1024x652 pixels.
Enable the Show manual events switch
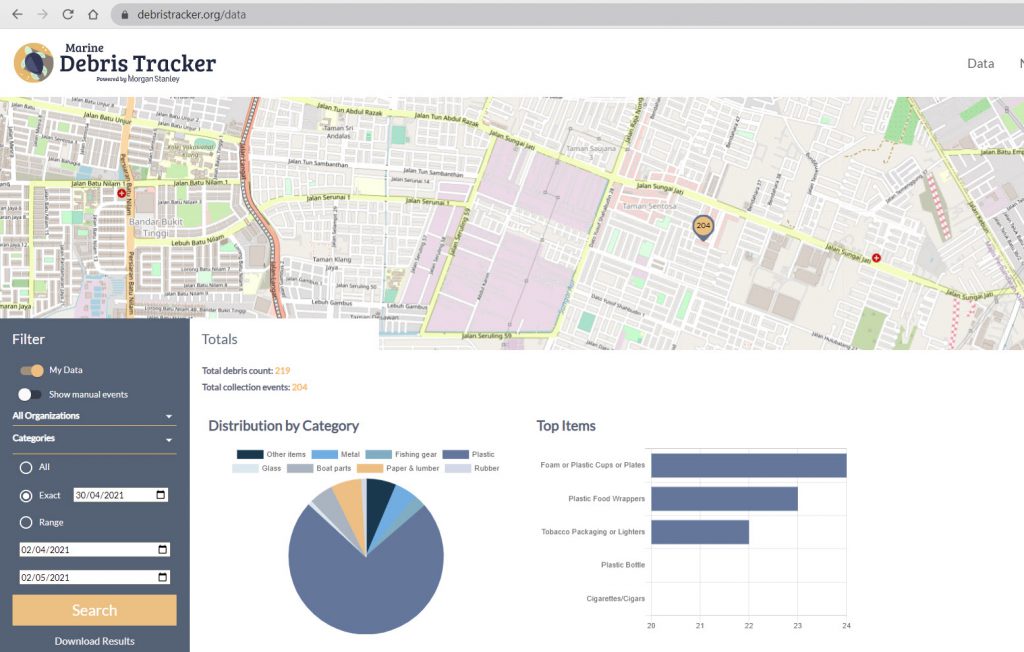click(31, 394)
